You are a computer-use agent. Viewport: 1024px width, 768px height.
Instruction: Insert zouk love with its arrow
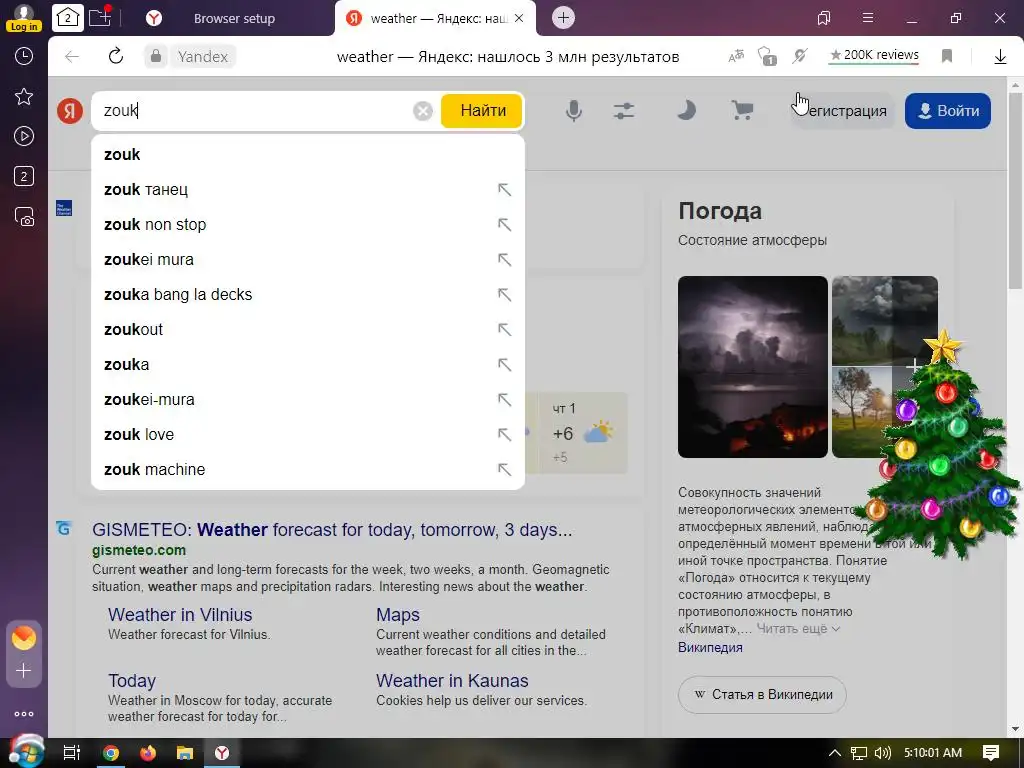[504, 434]
